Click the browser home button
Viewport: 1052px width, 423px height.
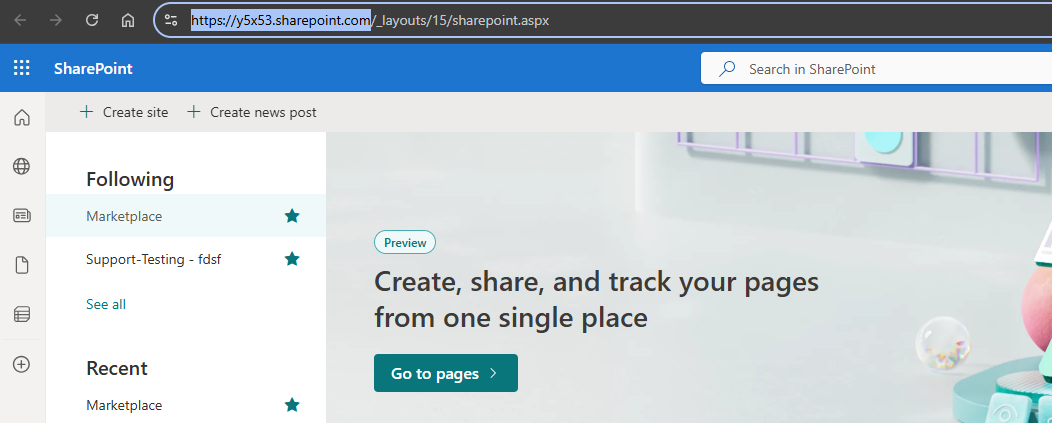click(127, 20)
